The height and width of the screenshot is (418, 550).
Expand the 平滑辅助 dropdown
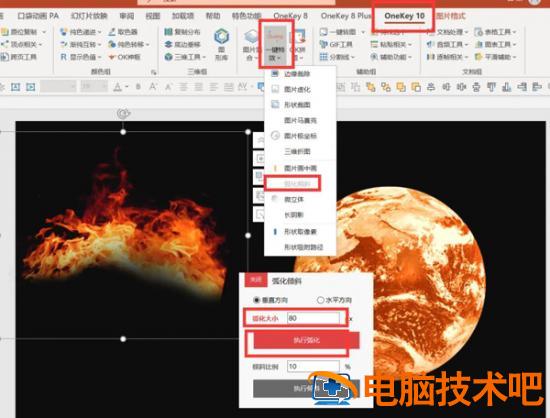point(514,57)
